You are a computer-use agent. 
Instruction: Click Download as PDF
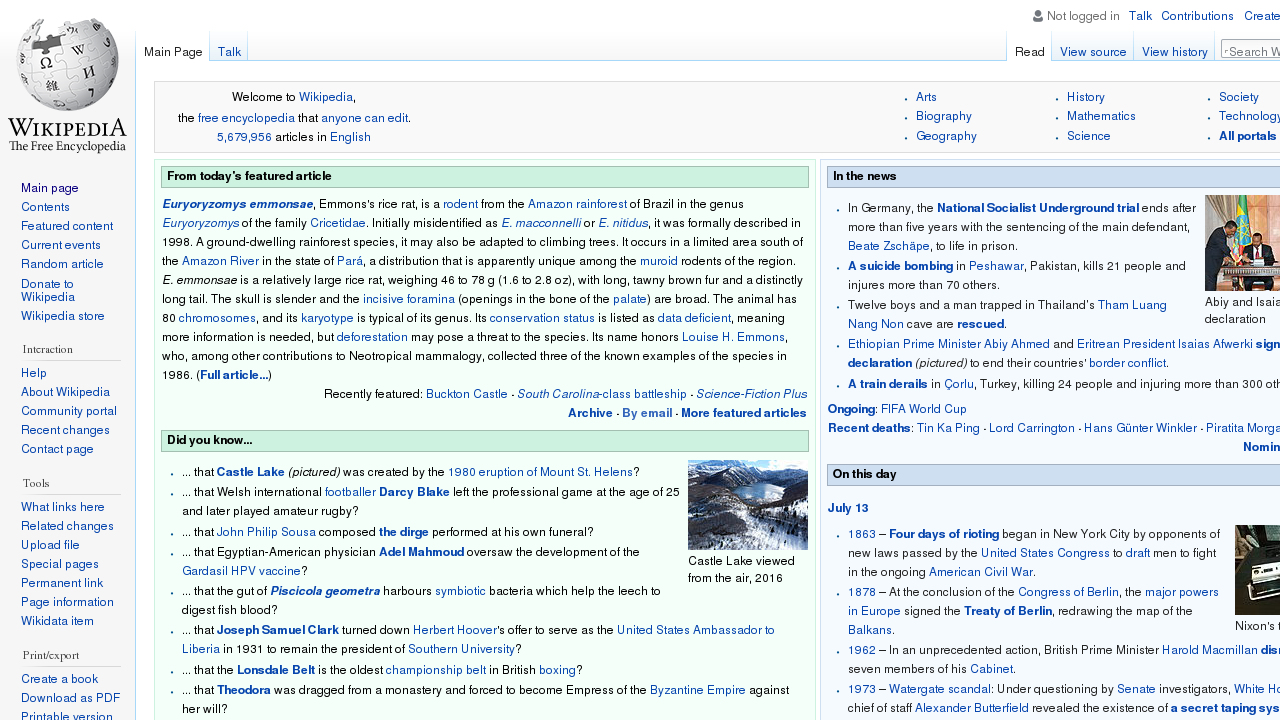(x=71, y=698)
